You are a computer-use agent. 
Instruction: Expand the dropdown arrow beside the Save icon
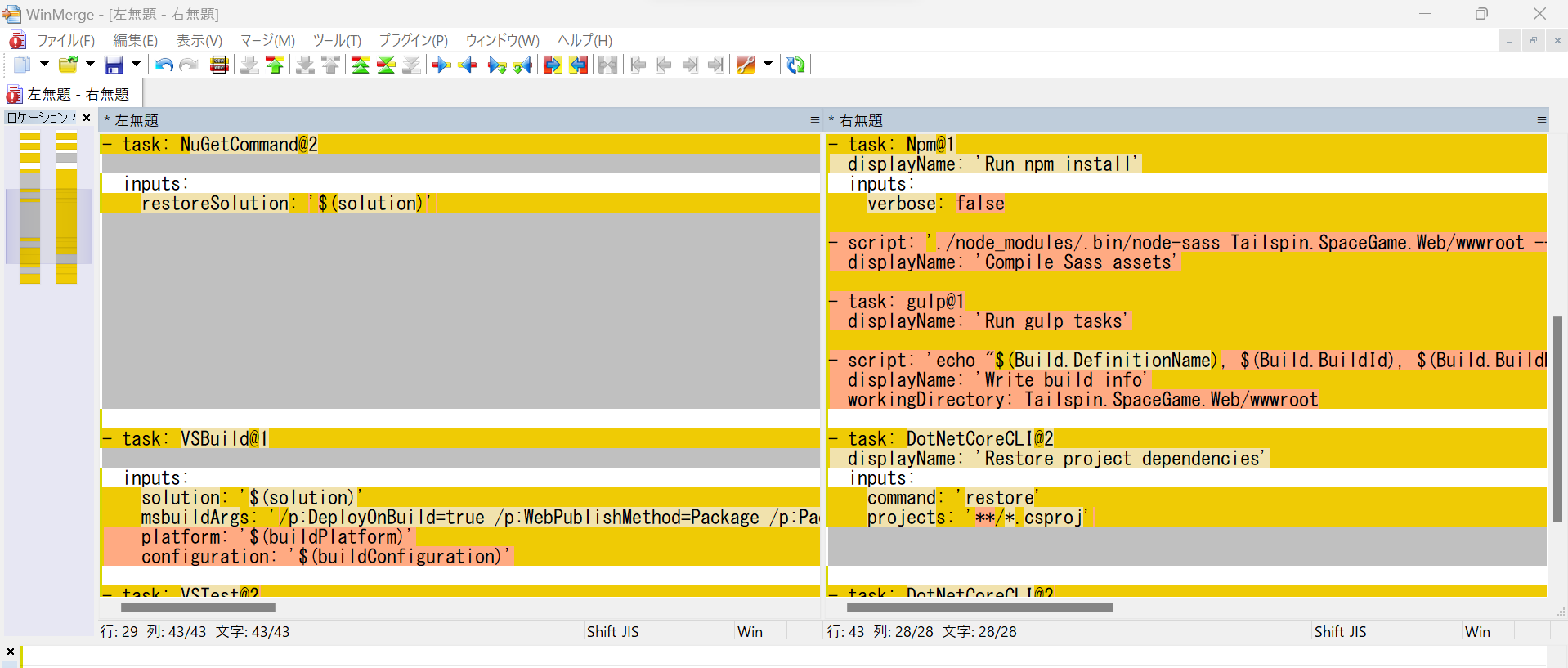(136, 65)
